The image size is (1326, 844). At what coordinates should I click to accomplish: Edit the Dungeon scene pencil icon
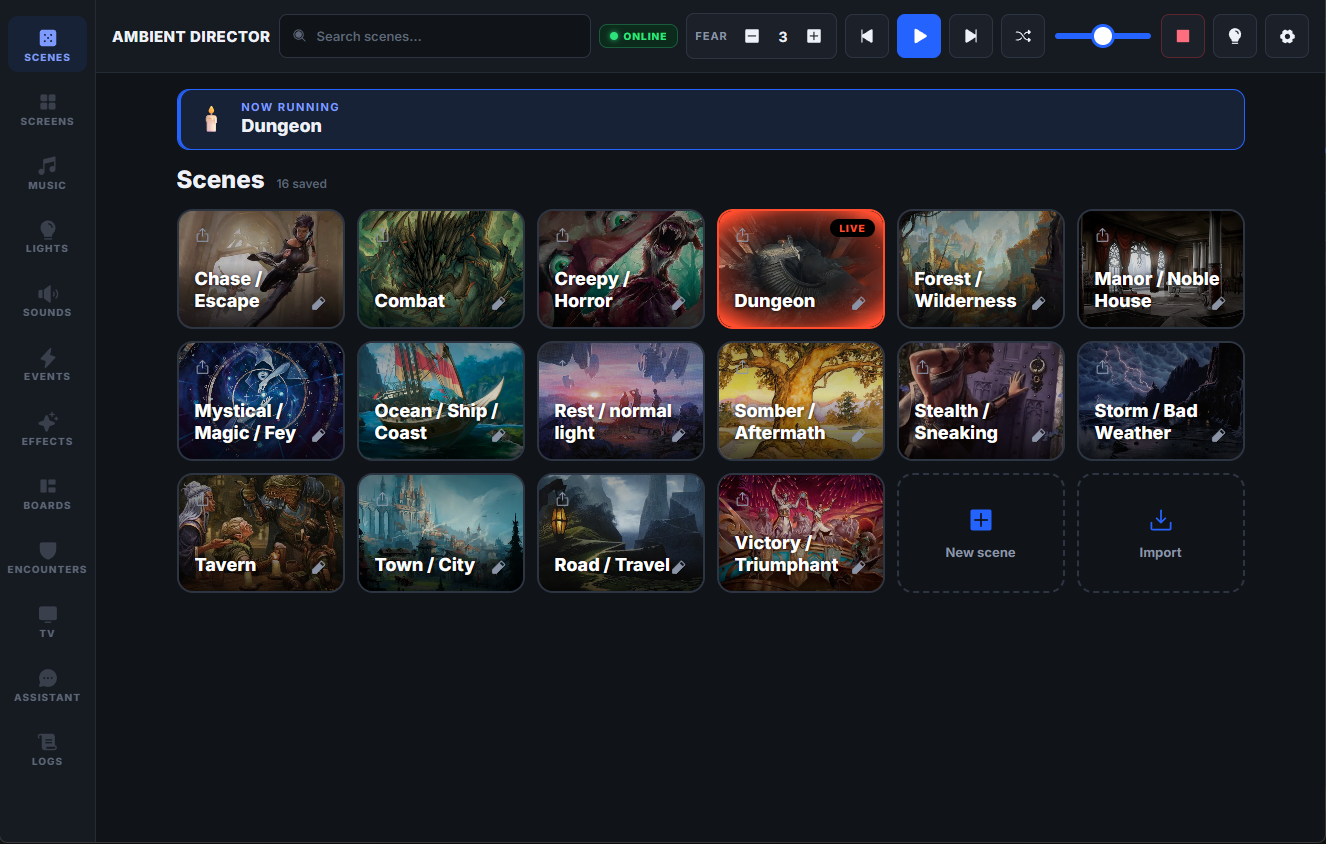click(x=858, y=303)
